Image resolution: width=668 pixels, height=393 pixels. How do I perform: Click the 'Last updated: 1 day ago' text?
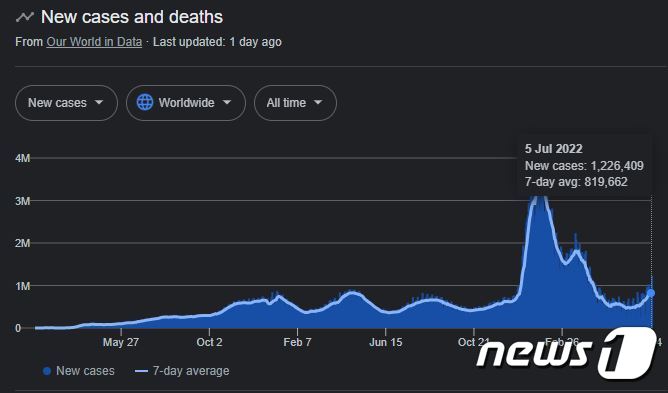pyautogui.click(x=217, y=42)
